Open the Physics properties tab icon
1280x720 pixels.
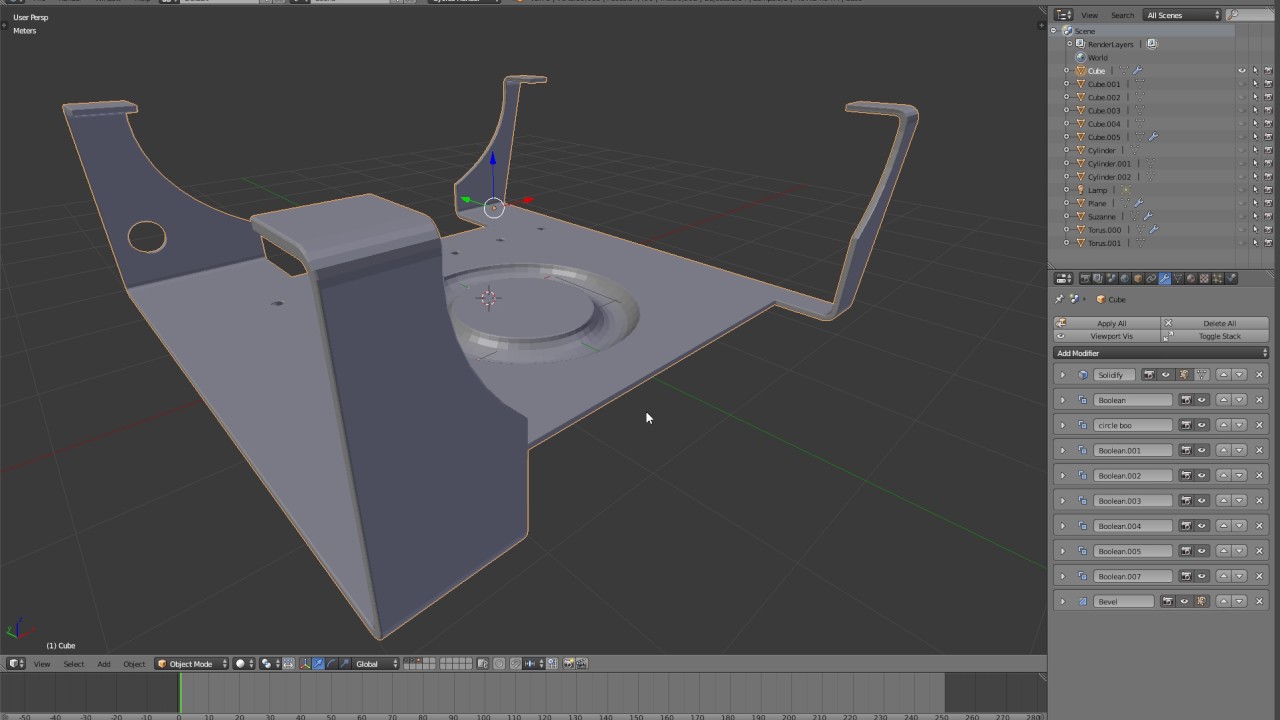[1231, 279]
